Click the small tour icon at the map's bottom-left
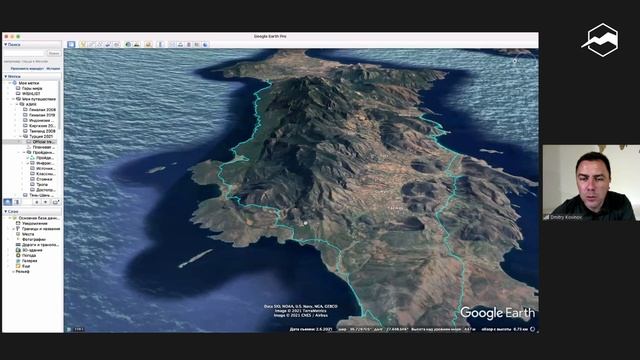 click(x=69, y=329)
